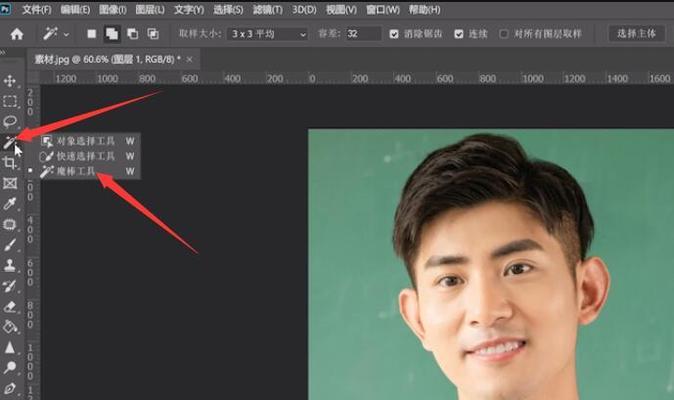The height and width of the screenshot is (400, 674).
Task: Choose 对象选择工具 from the flyout
Action: click(88, 141)
